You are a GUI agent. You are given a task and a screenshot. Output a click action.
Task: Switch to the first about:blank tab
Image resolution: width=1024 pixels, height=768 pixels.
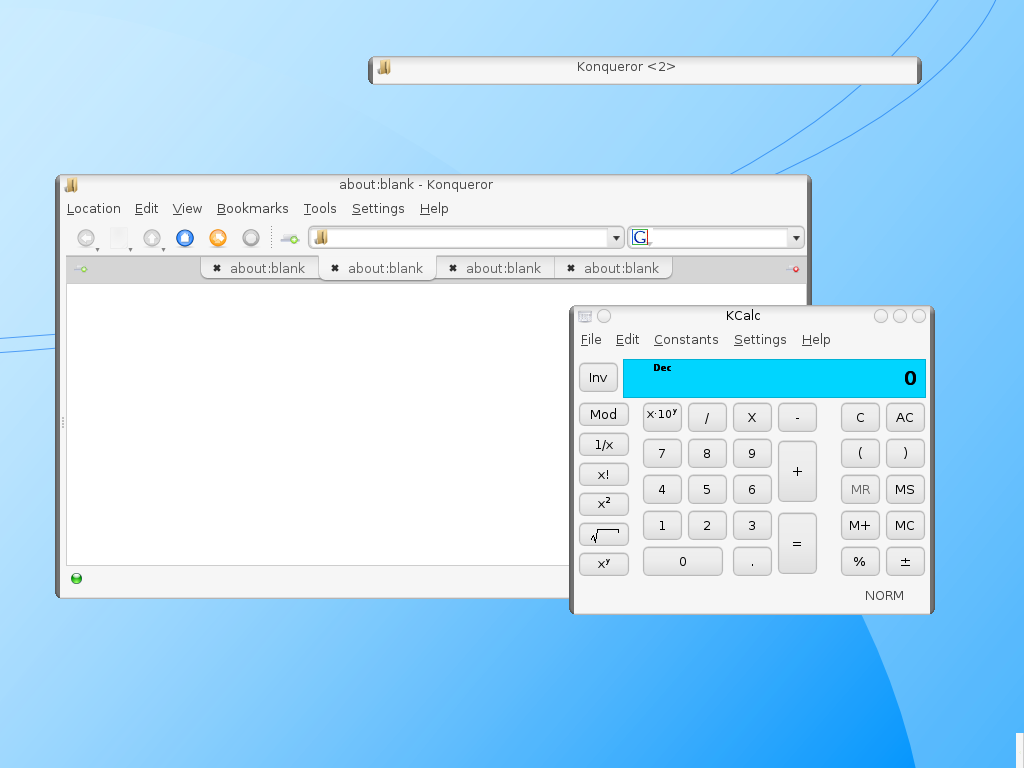(260, 268)
